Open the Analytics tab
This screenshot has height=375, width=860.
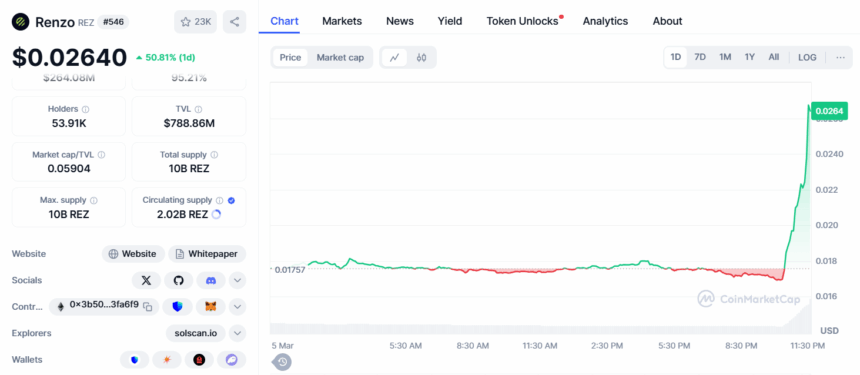click(x=606, y=21)
